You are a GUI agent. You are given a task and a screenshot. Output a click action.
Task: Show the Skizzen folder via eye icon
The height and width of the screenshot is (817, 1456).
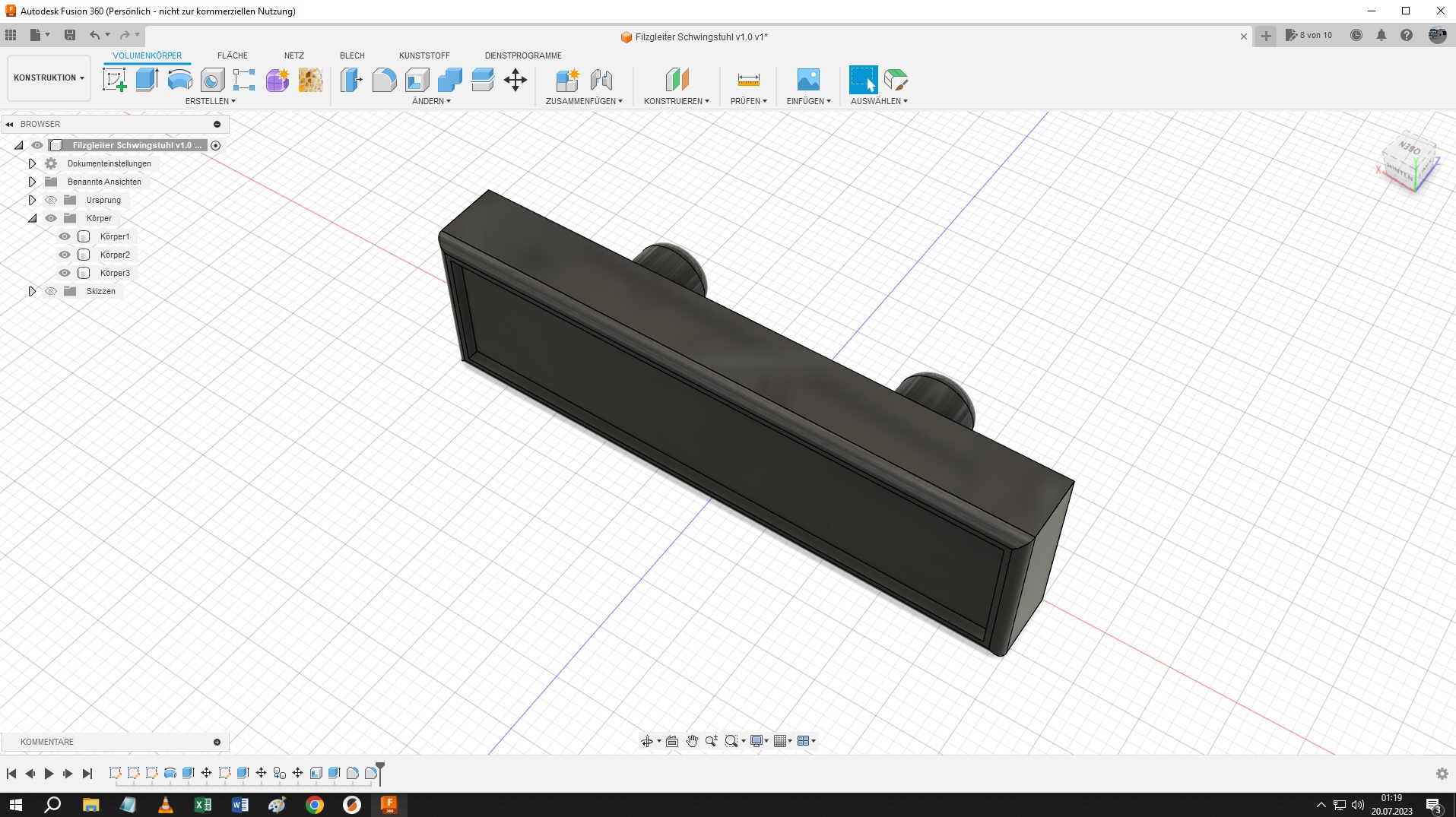51,291
